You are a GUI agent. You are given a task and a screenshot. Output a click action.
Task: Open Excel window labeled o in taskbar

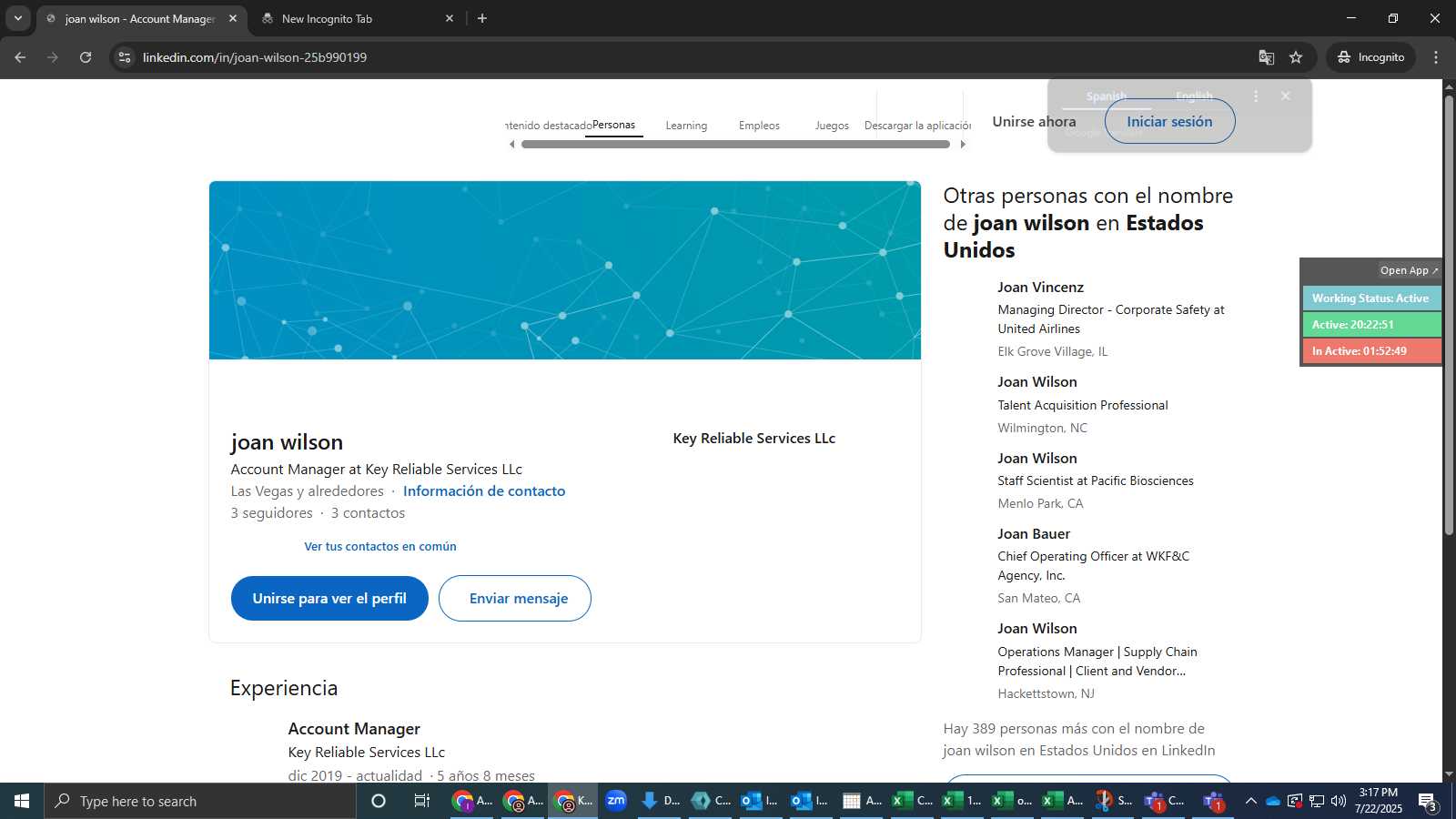pyautogui.click(x=1012, y=801)
